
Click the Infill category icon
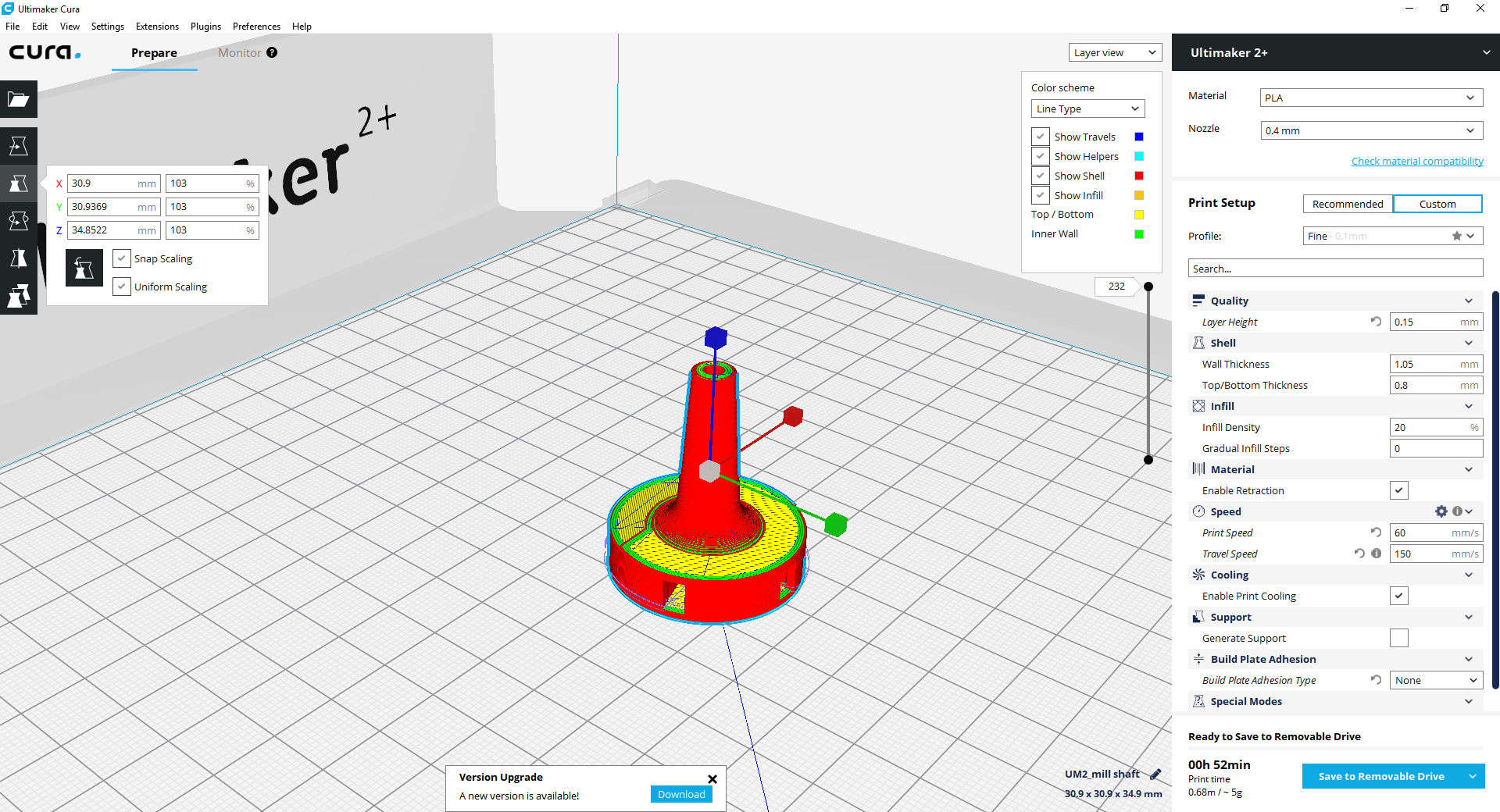tap(1198, 406)
